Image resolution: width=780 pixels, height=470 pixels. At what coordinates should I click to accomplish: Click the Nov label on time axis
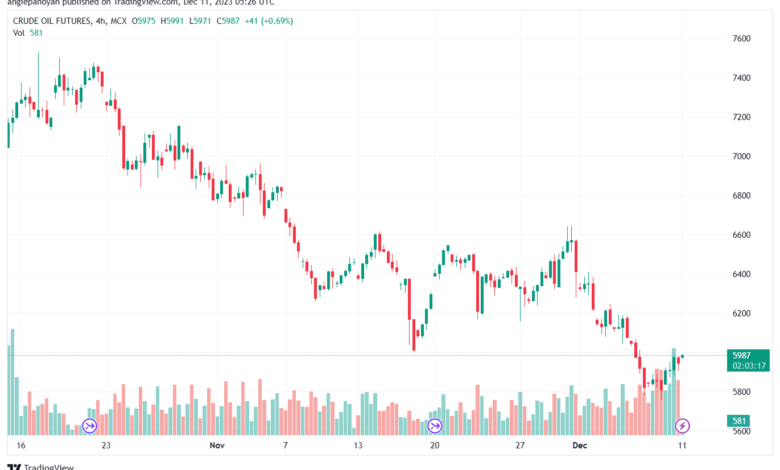[217, 445]
